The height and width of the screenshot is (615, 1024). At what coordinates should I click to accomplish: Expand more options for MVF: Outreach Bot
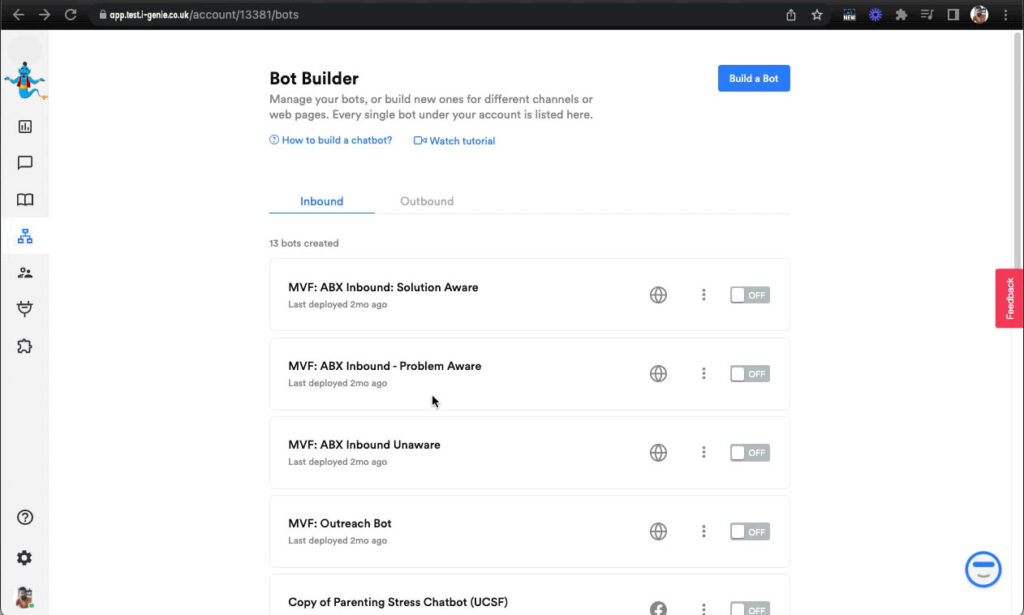click(x=704, y=532)
